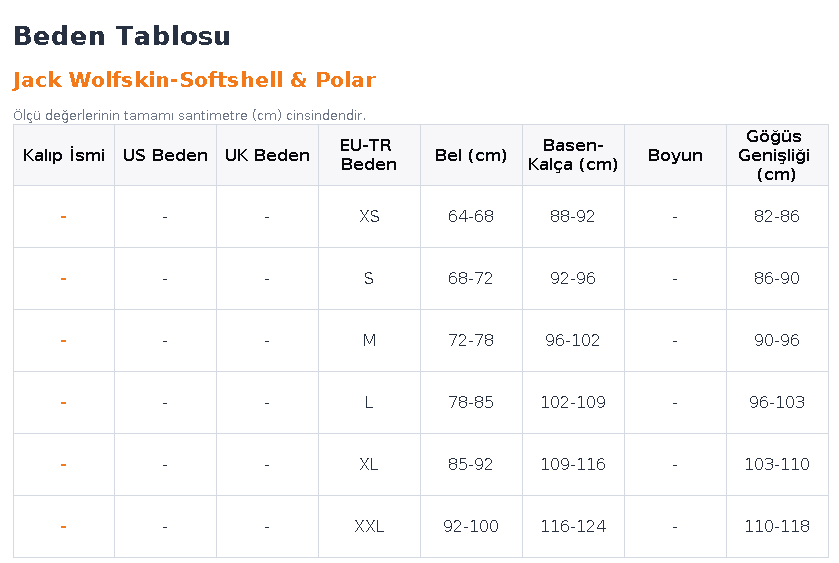Click the Göğüs Genişliği (cm) header

click(x=777, y=155)
